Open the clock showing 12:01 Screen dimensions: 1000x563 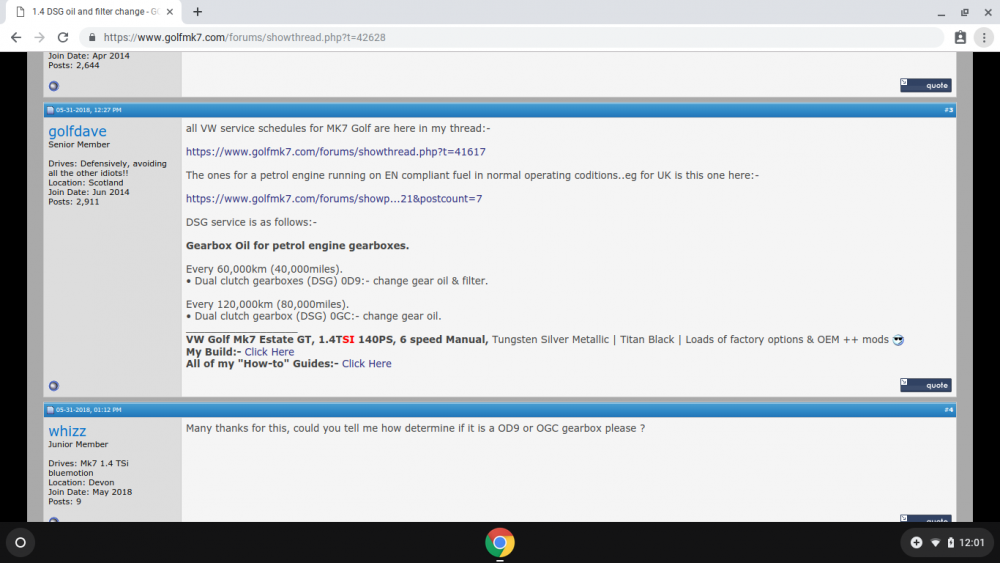point(971,543)
